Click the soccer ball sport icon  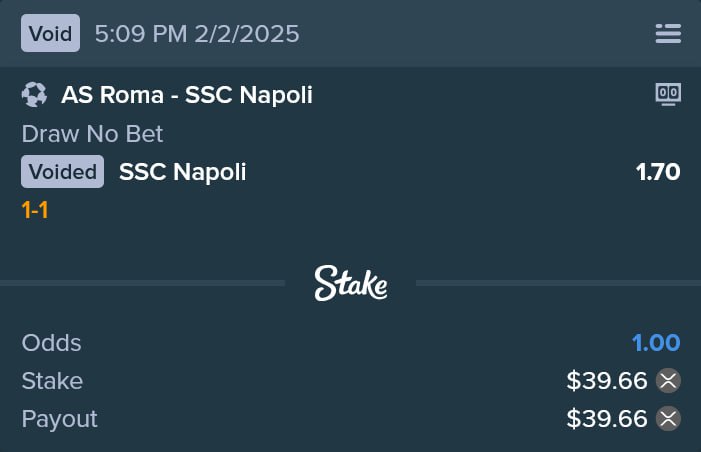pyautogui.click(x=34, y=95)
